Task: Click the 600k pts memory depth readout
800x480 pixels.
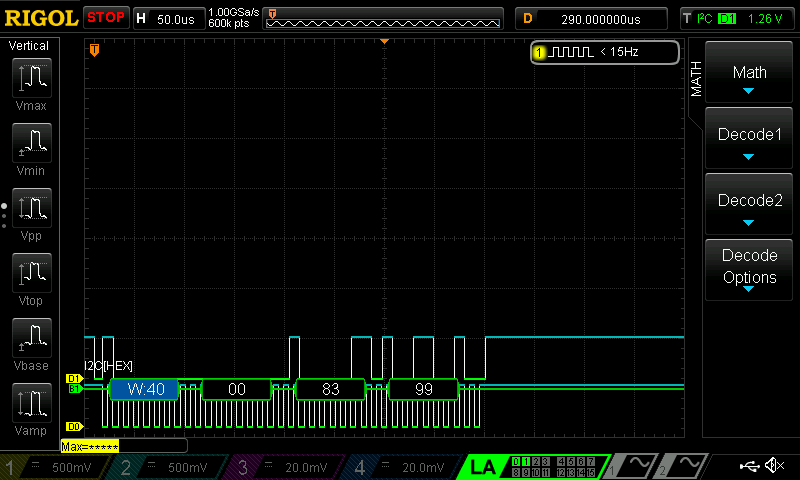Action: tap(229, 23)
